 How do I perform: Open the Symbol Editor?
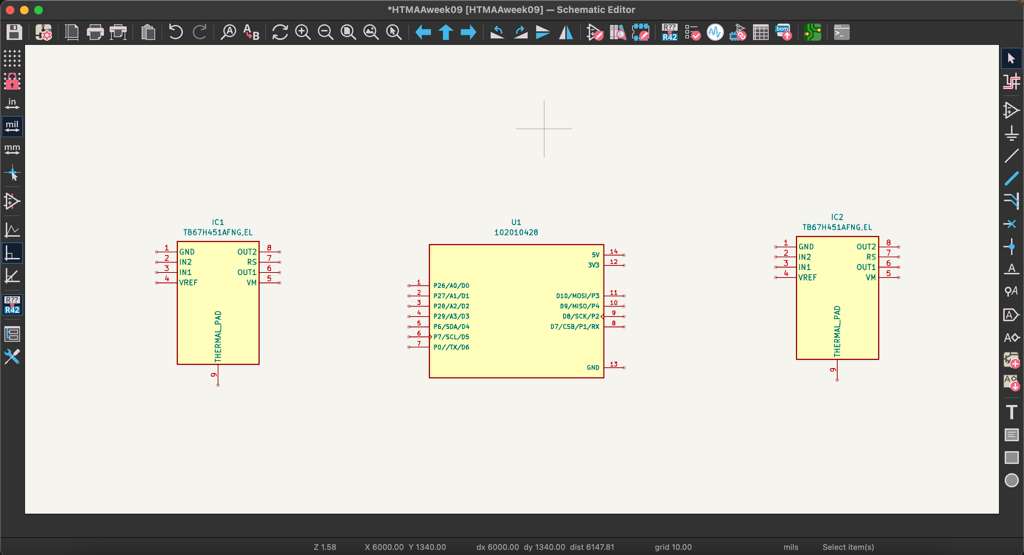[595, 32]
